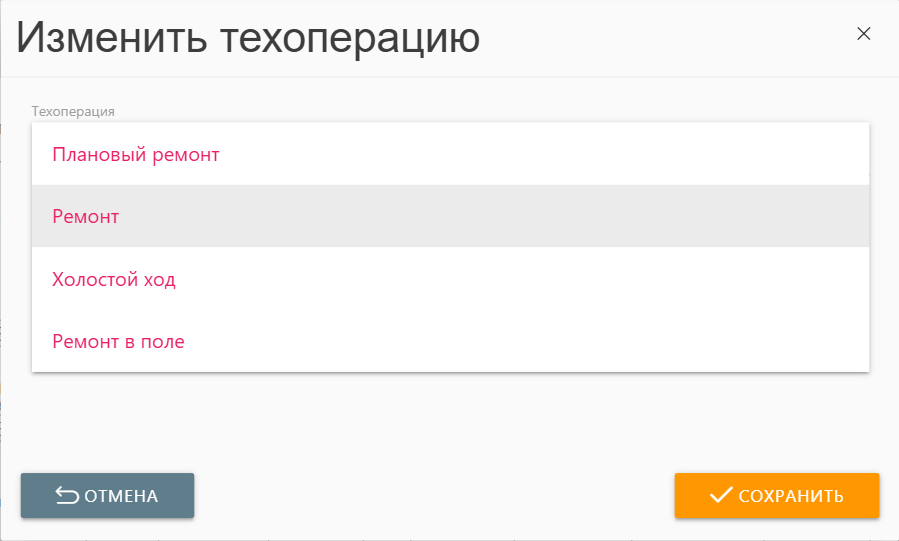Click the undo arrow icon on Отмена
The width and height of the screenshot is (899, 541).
click(66, 496)
